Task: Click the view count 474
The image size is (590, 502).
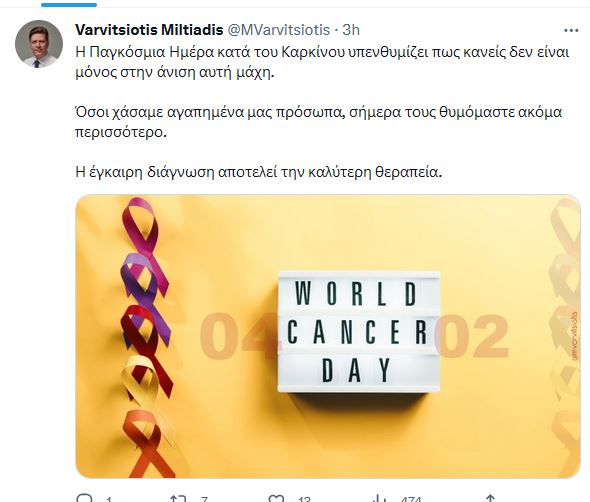Action: click(411, 499)
